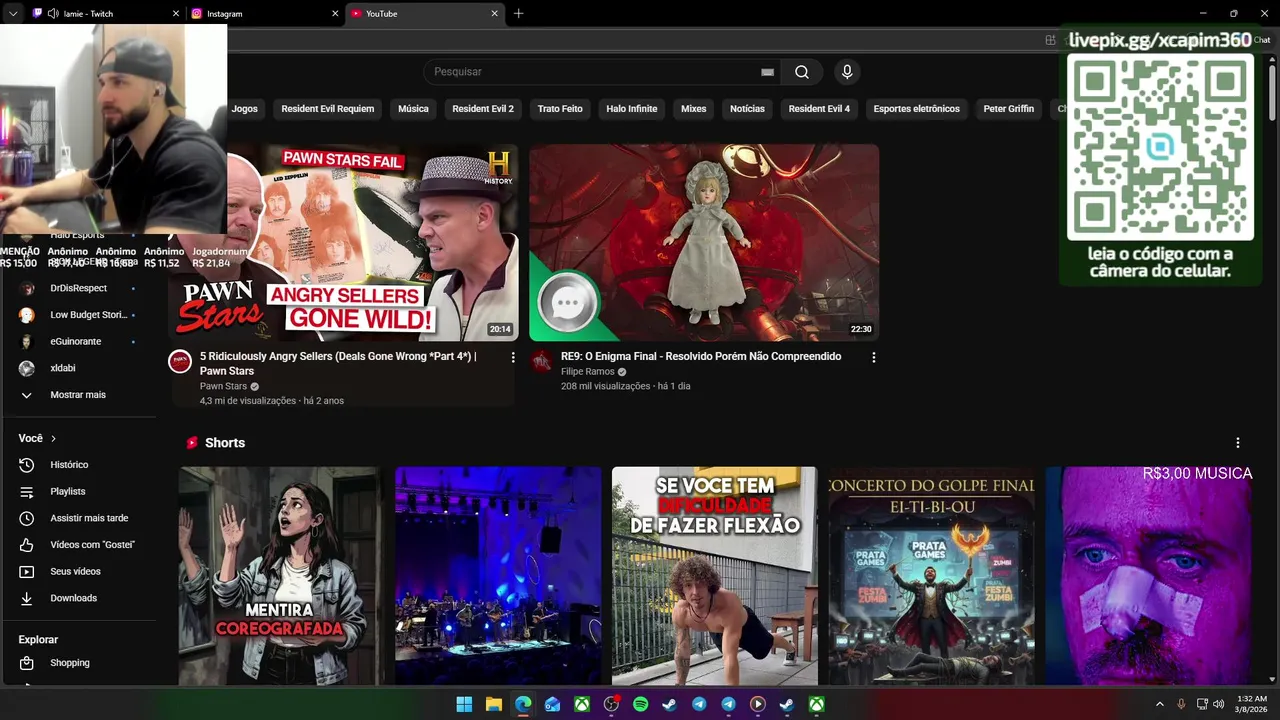
Task: Open the orchestra concert stage Short
Action: tap(498, 576)
